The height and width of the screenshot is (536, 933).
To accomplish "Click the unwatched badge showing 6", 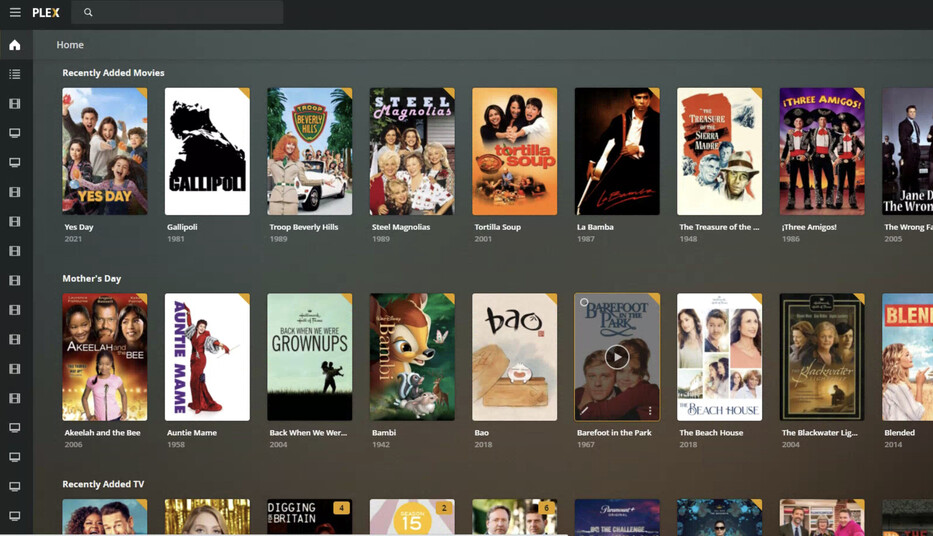I will 546,508.
